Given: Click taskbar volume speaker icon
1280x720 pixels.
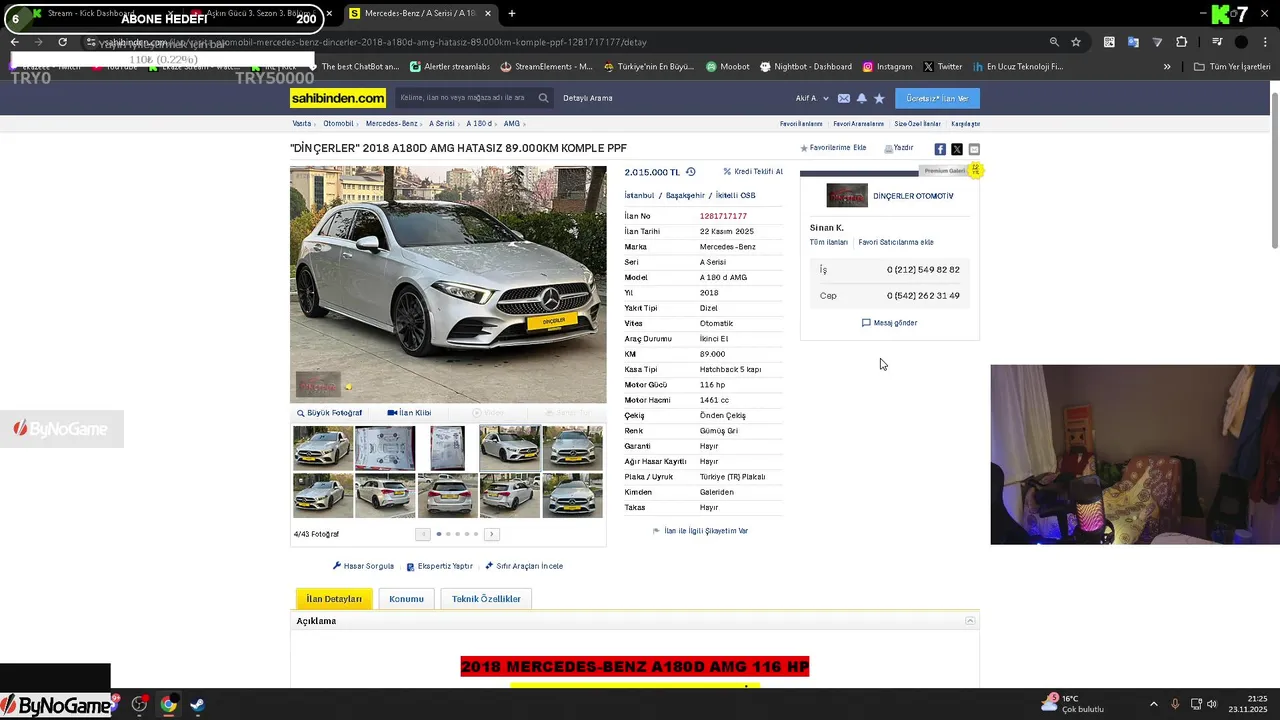Looking at the screenshot, I should [1211, 704].
